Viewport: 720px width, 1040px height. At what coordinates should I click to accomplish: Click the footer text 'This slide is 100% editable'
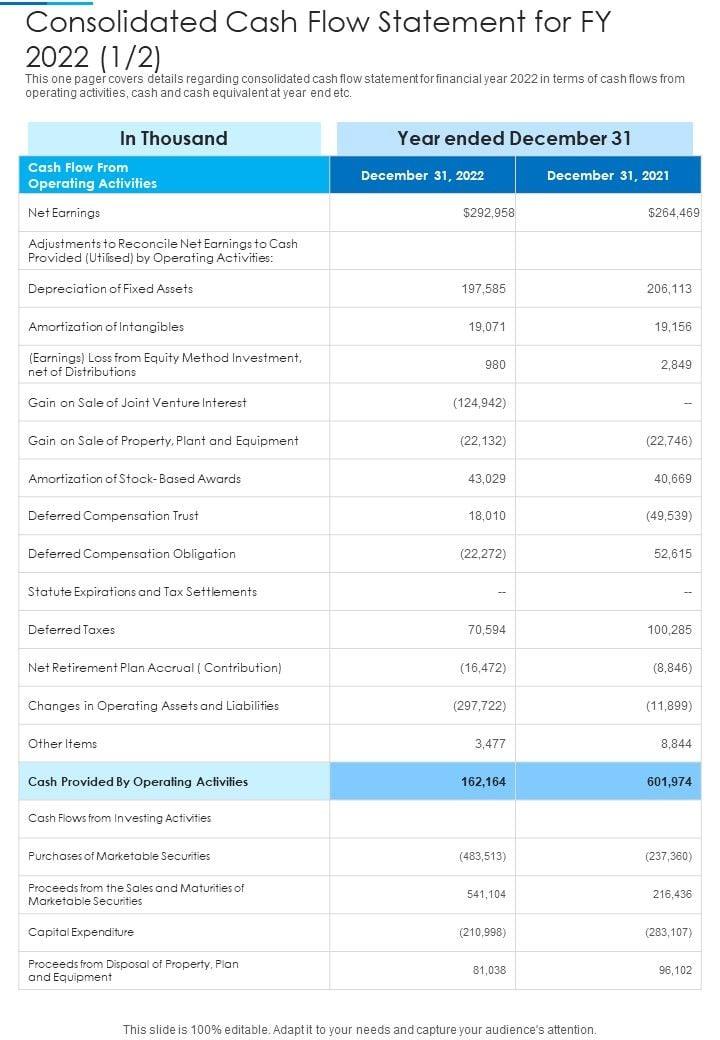[359, 1029]
